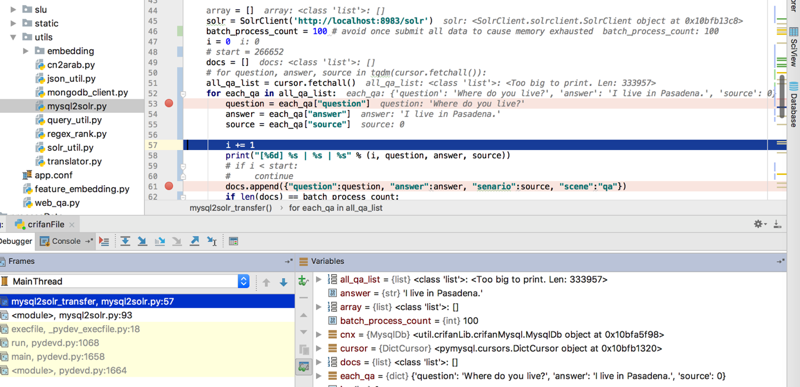
Task: Open the debug panel settings gear
Action: pos(760,224)
